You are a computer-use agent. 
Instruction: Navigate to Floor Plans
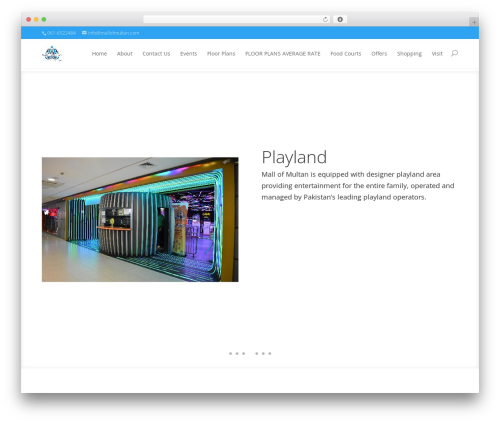pos(221,54)
